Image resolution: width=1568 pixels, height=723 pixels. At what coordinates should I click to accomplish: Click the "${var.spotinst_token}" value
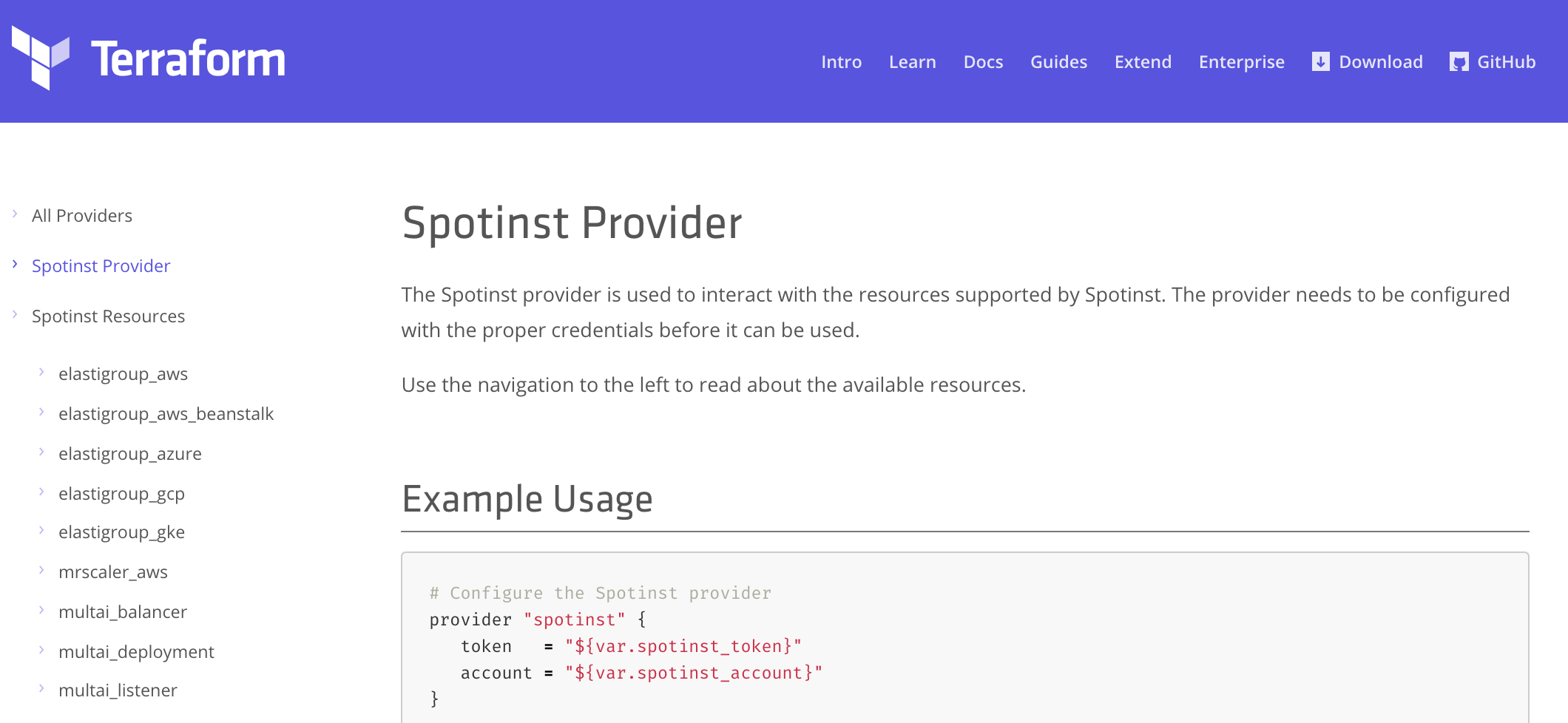683,646
